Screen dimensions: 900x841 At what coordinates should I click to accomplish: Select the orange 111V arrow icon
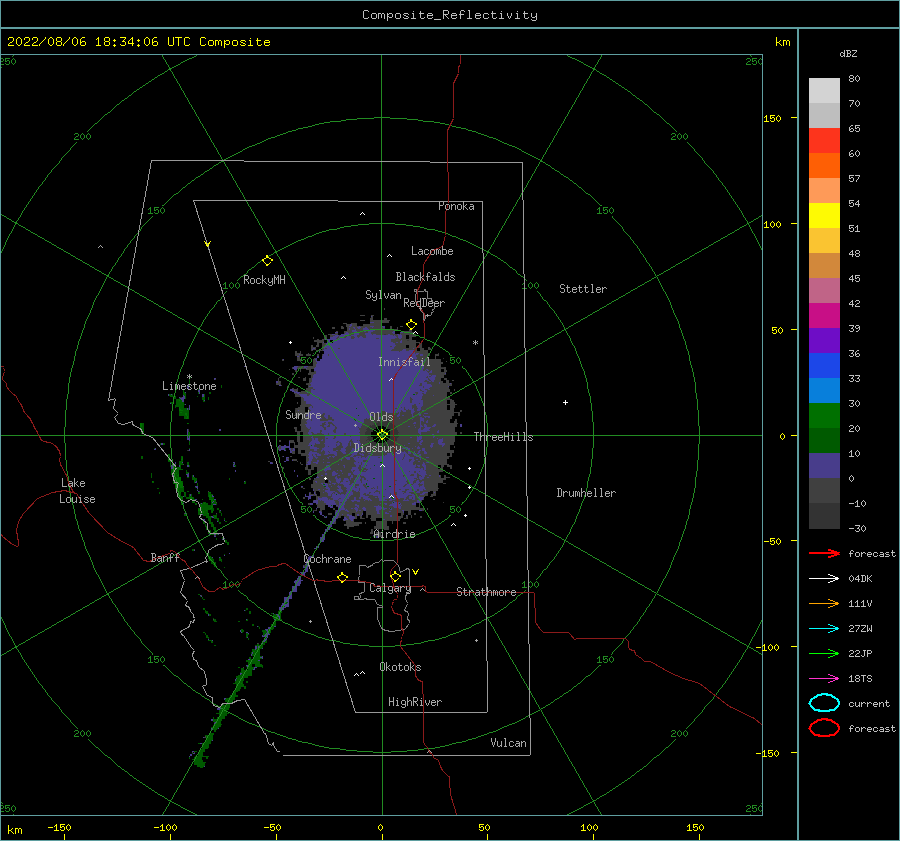(x=824, y=603)
